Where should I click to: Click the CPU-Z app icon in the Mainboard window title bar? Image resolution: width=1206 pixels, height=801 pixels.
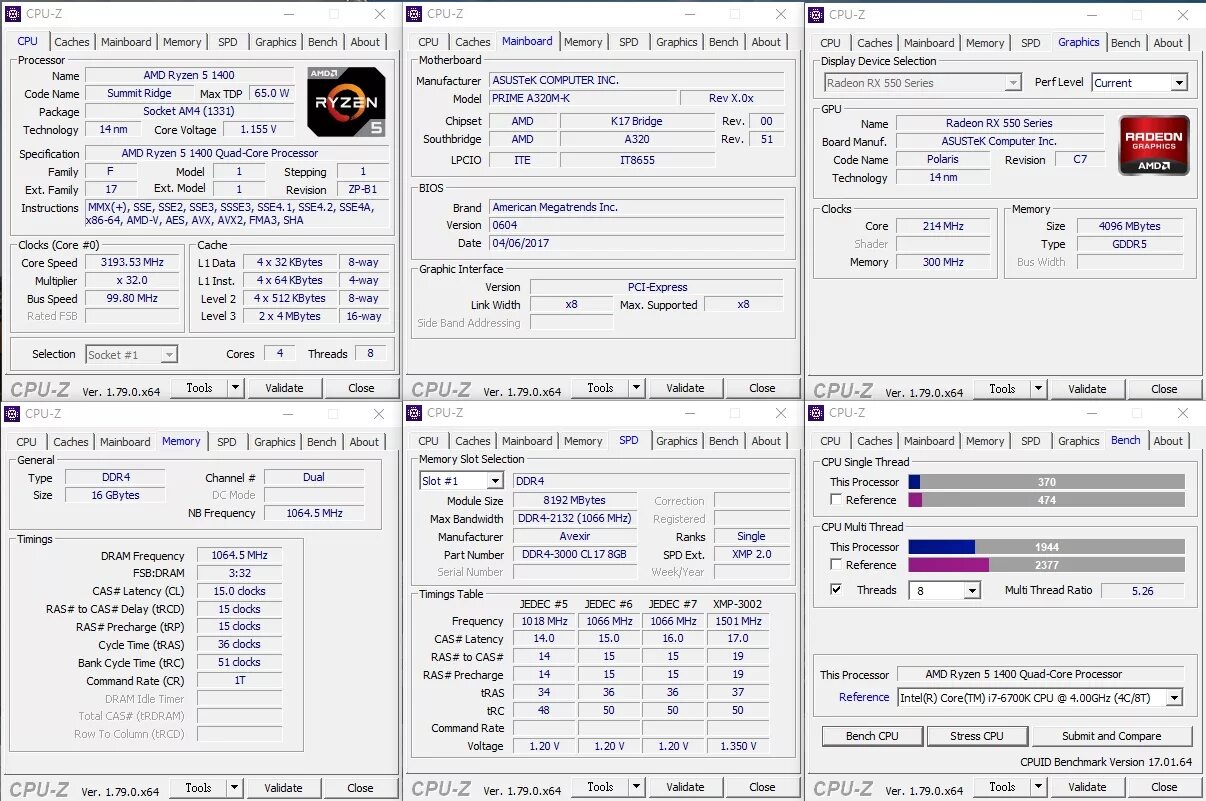(x=414, y=14)
